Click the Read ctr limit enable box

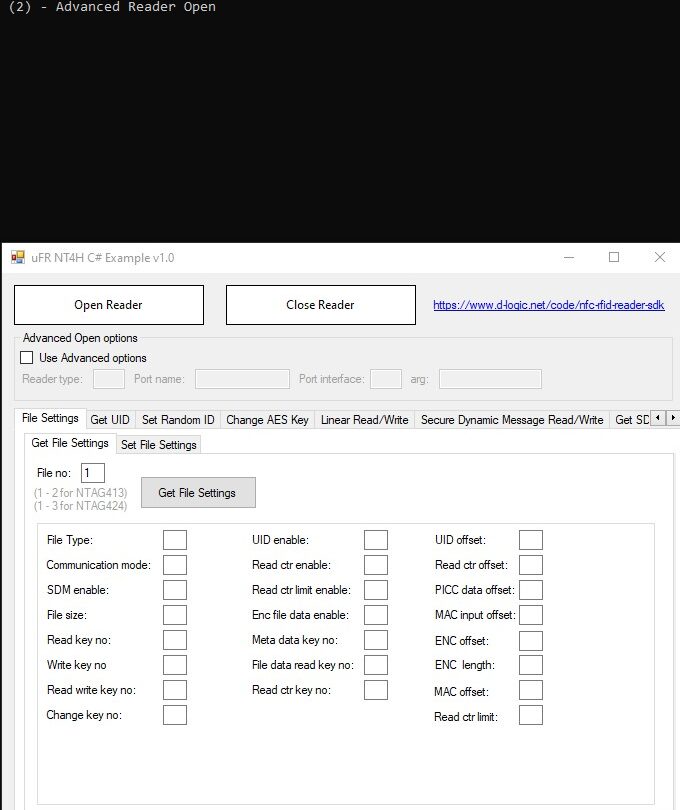coord(376,590)
